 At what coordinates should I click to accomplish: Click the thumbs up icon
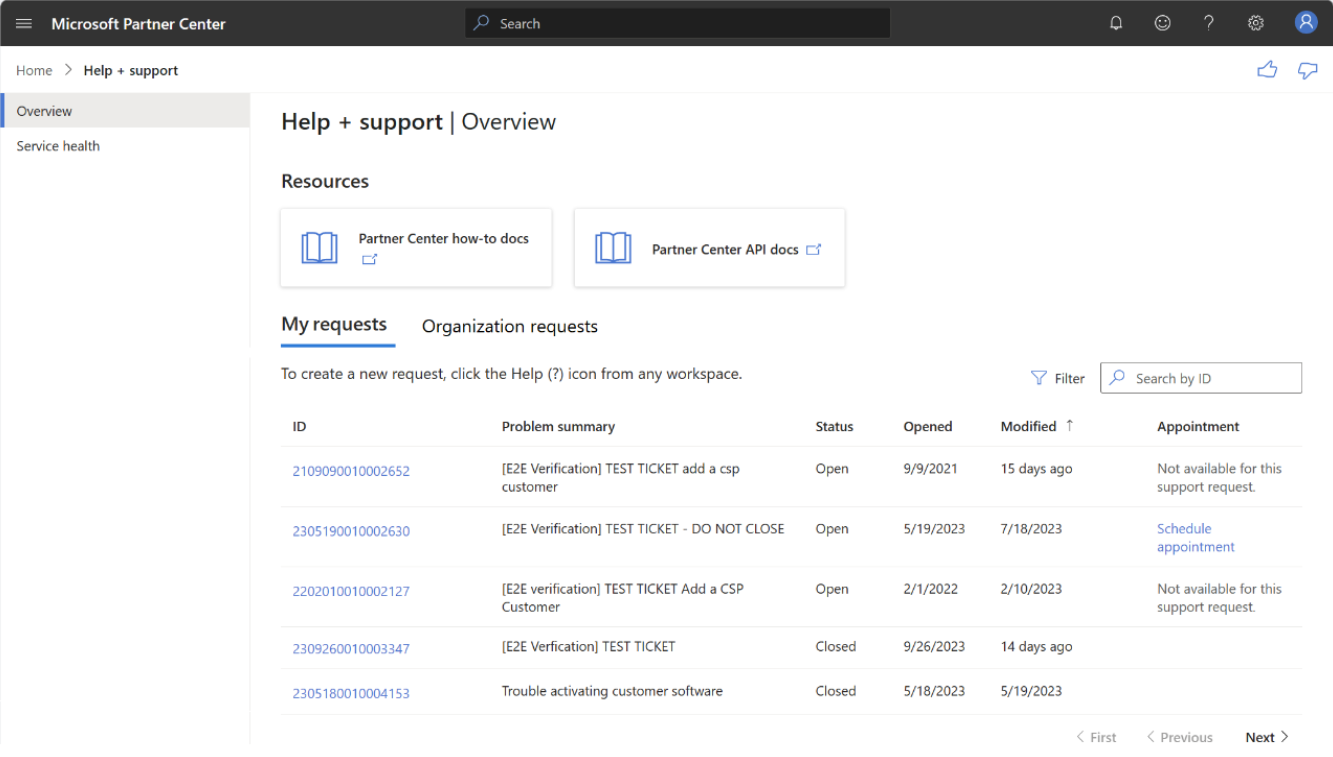pos(1267,70)
